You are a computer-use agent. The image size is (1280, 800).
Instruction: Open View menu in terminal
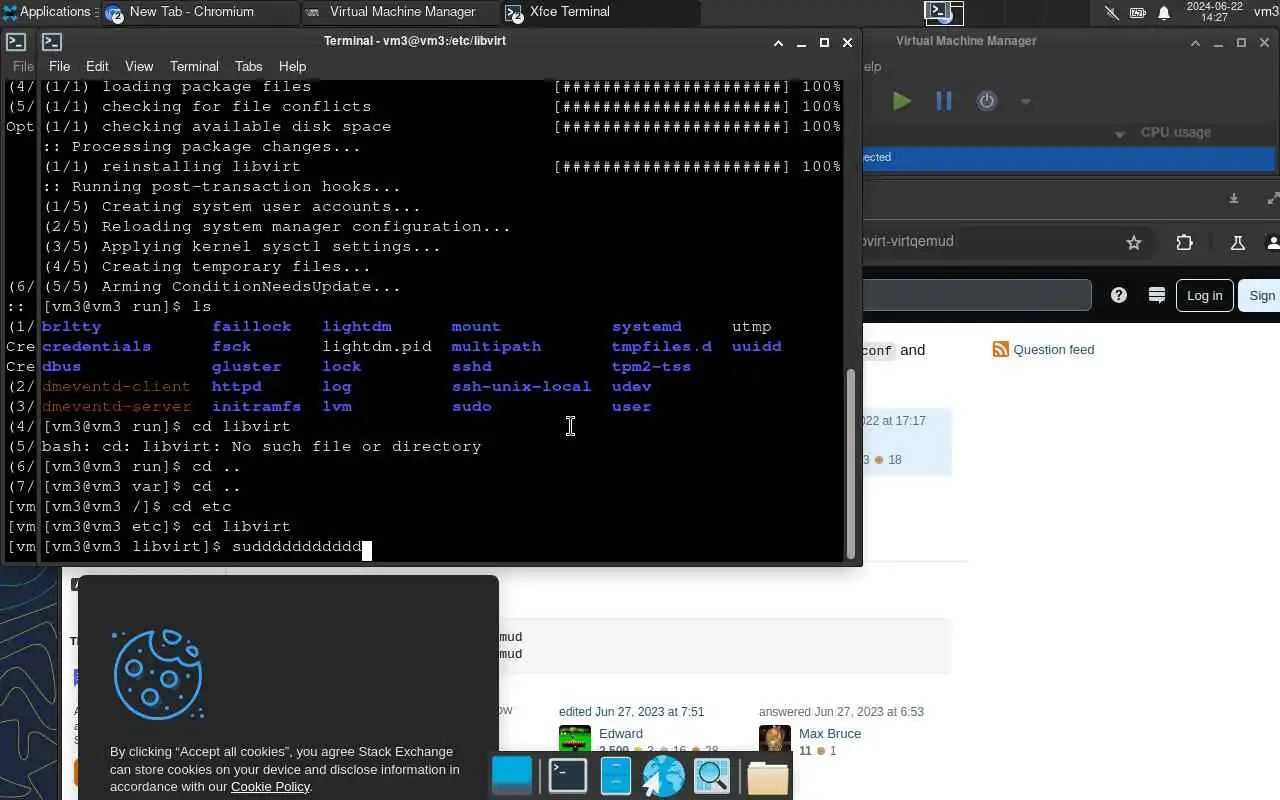[139, 66]
